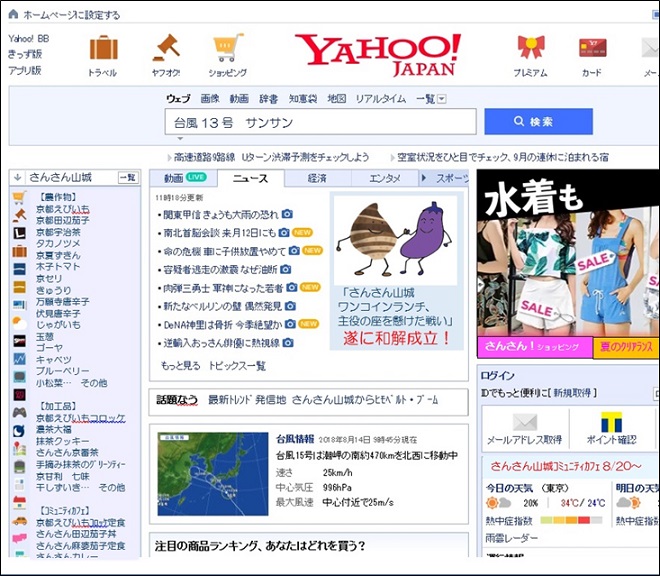Select the 動画 LIVE tab
The height and width of the screenshot is (576, 660).
[x=184, y=178]
